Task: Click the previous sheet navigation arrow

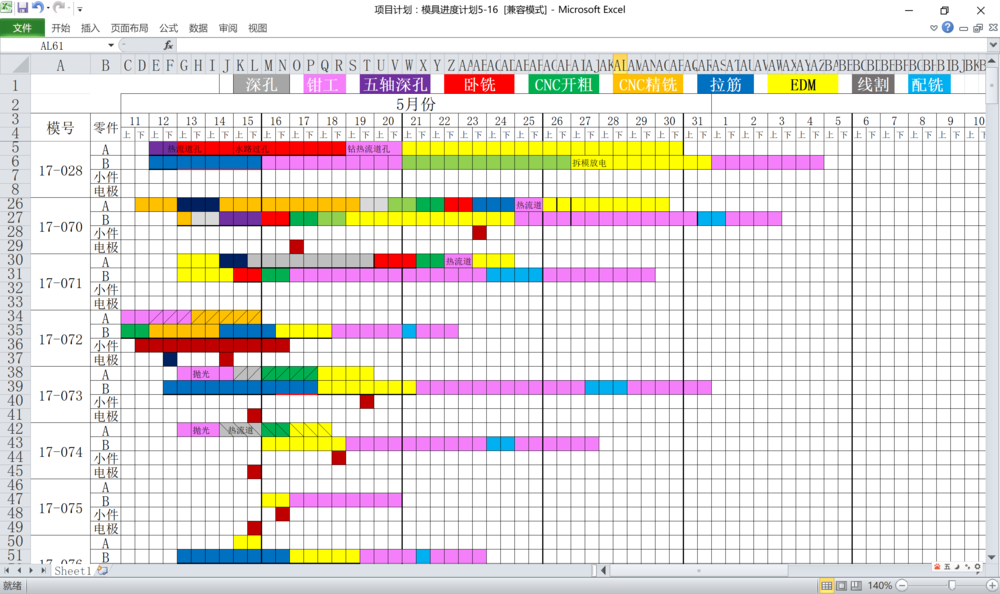Action: (x=19, y=570)
